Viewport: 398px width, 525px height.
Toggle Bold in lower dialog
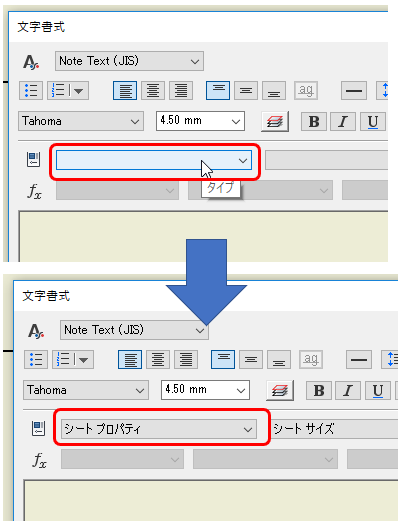pos(319,390)
